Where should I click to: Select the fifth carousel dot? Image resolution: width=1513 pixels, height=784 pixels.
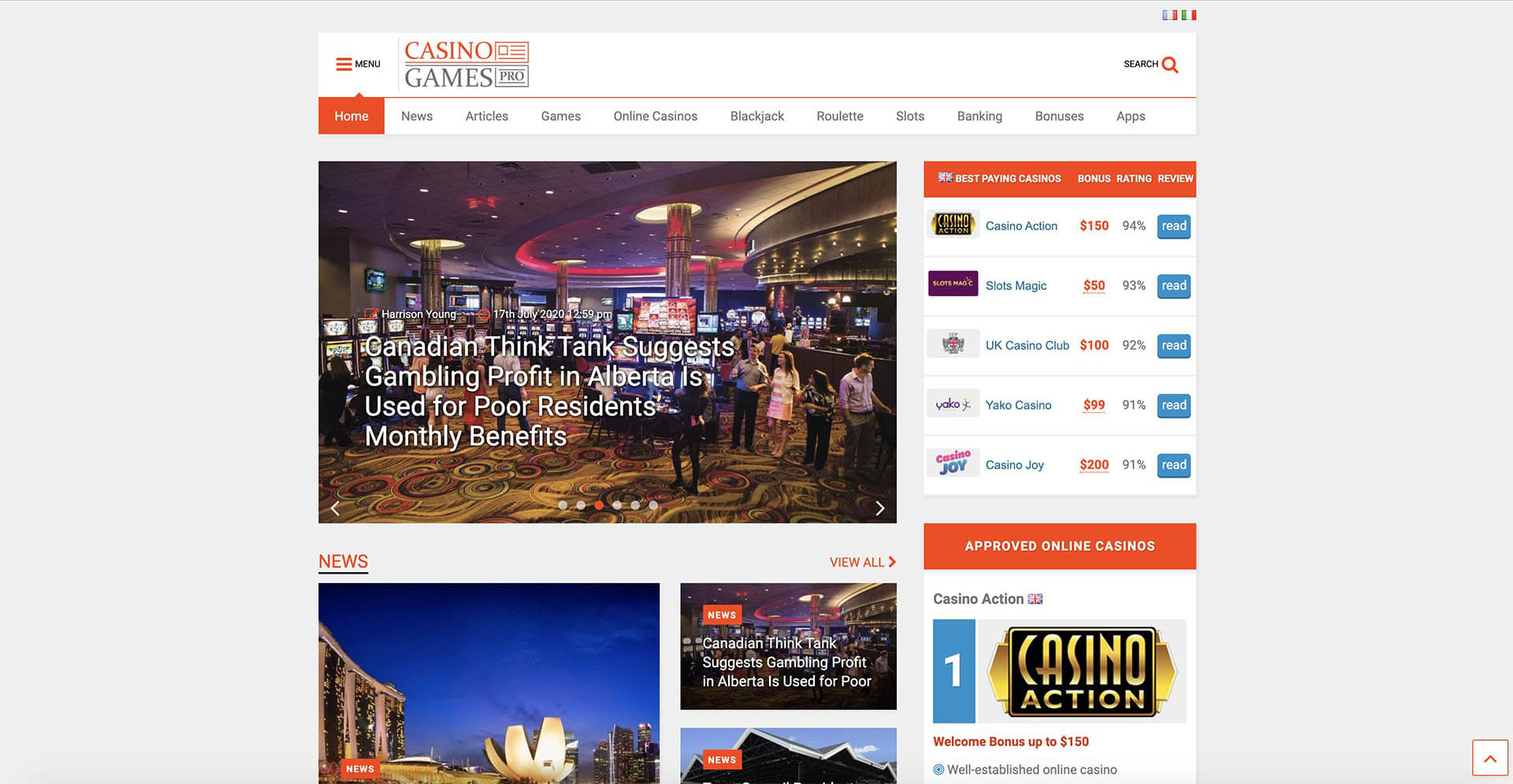pyautogui.click(x=635, y=505)
